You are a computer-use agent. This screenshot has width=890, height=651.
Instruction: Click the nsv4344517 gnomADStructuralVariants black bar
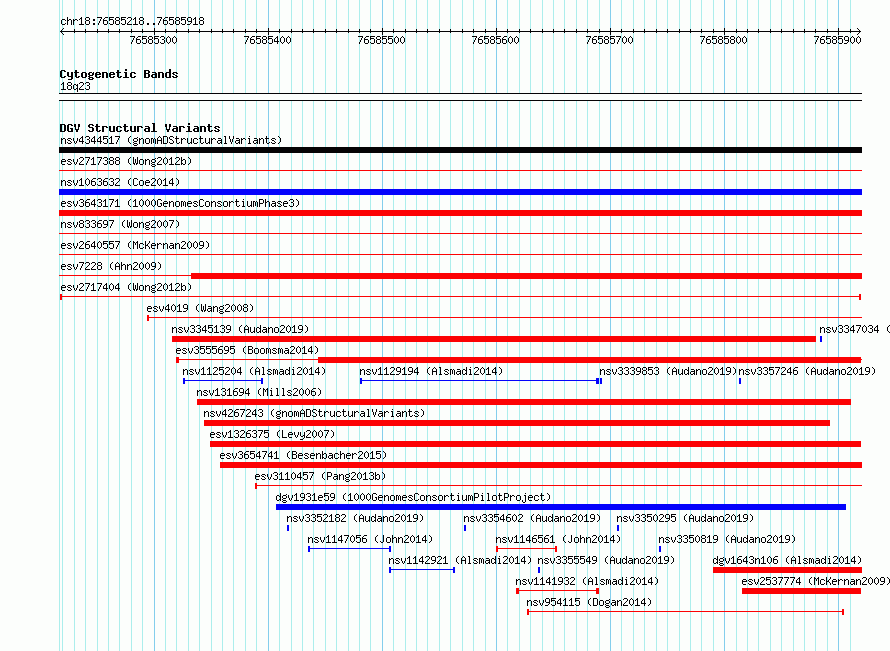pos(460,150)
